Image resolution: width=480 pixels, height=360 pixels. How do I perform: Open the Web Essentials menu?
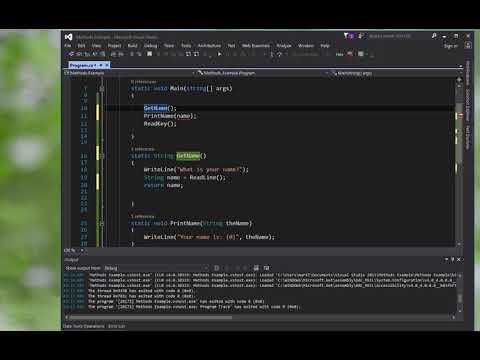click(256, 46)
